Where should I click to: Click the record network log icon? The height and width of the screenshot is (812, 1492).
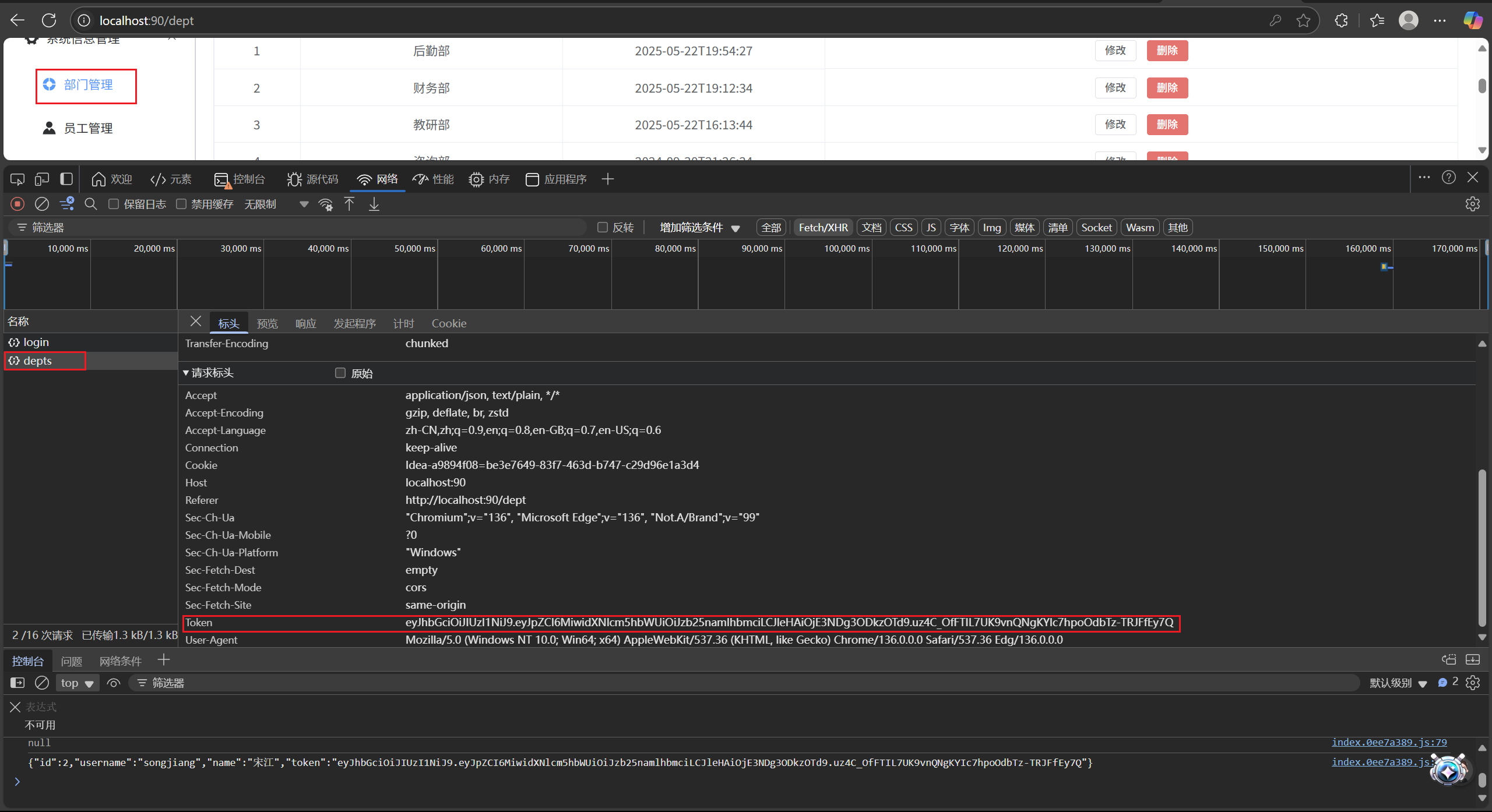tap(17, 204)
